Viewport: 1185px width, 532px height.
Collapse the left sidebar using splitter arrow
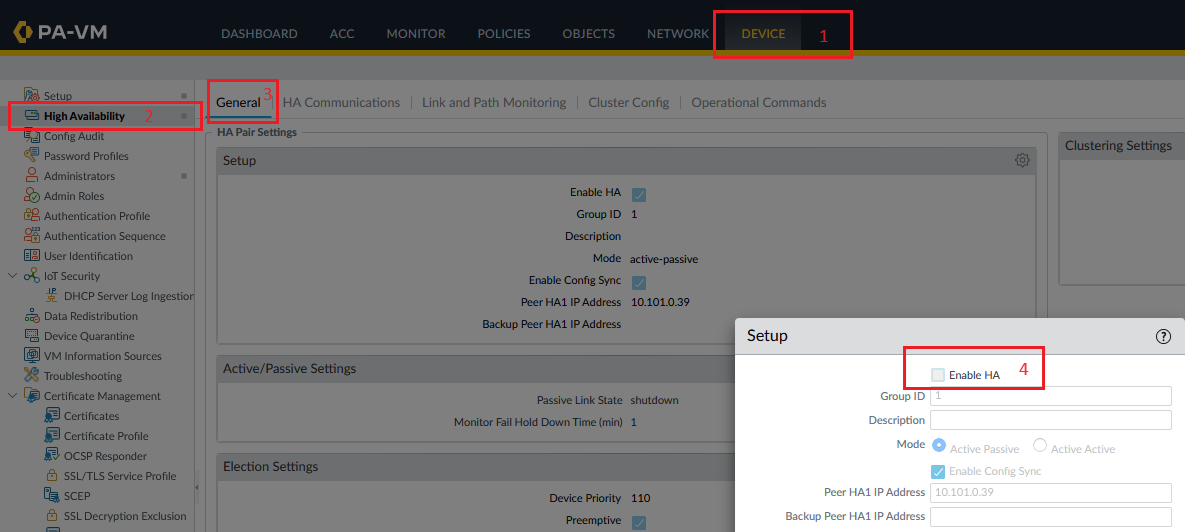pos(196,487)
